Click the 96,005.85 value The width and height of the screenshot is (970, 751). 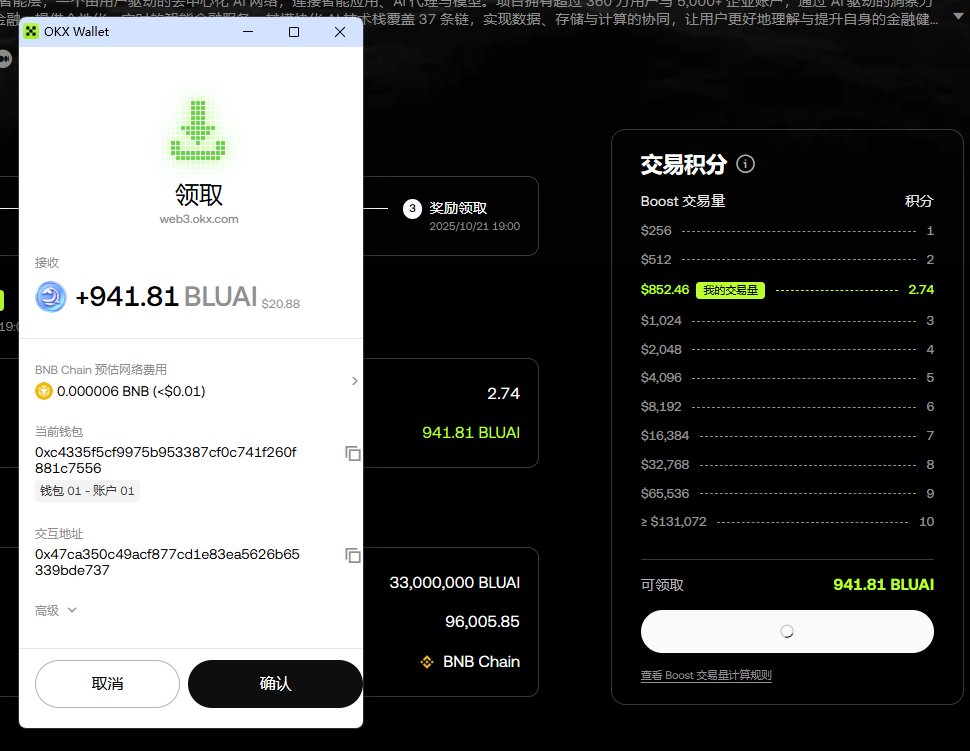(483, 622)
